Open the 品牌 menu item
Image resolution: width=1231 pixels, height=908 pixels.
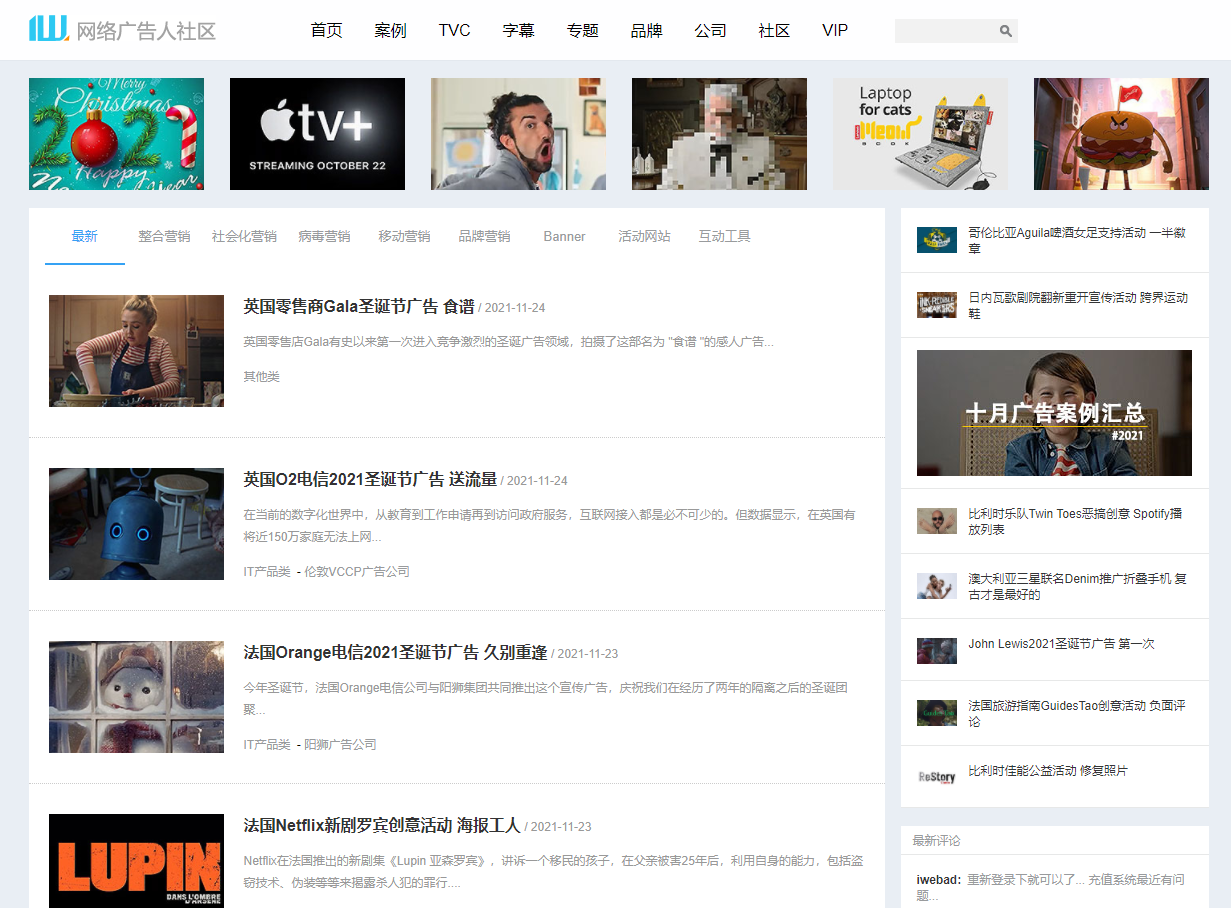[646, 30]
